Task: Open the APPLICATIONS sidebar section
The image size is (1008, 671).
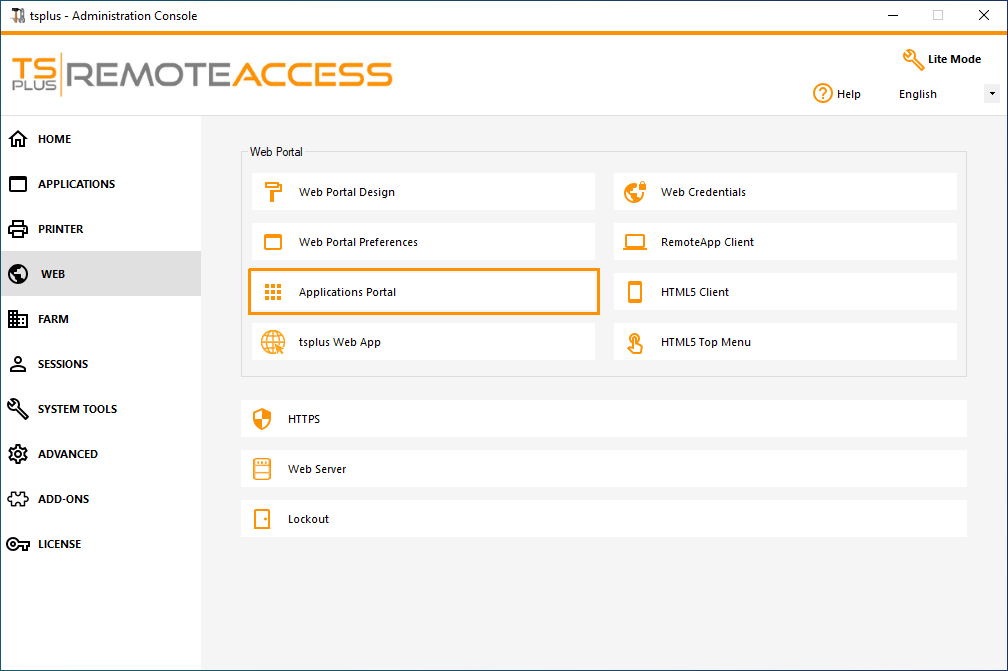Action: (75, 183)
